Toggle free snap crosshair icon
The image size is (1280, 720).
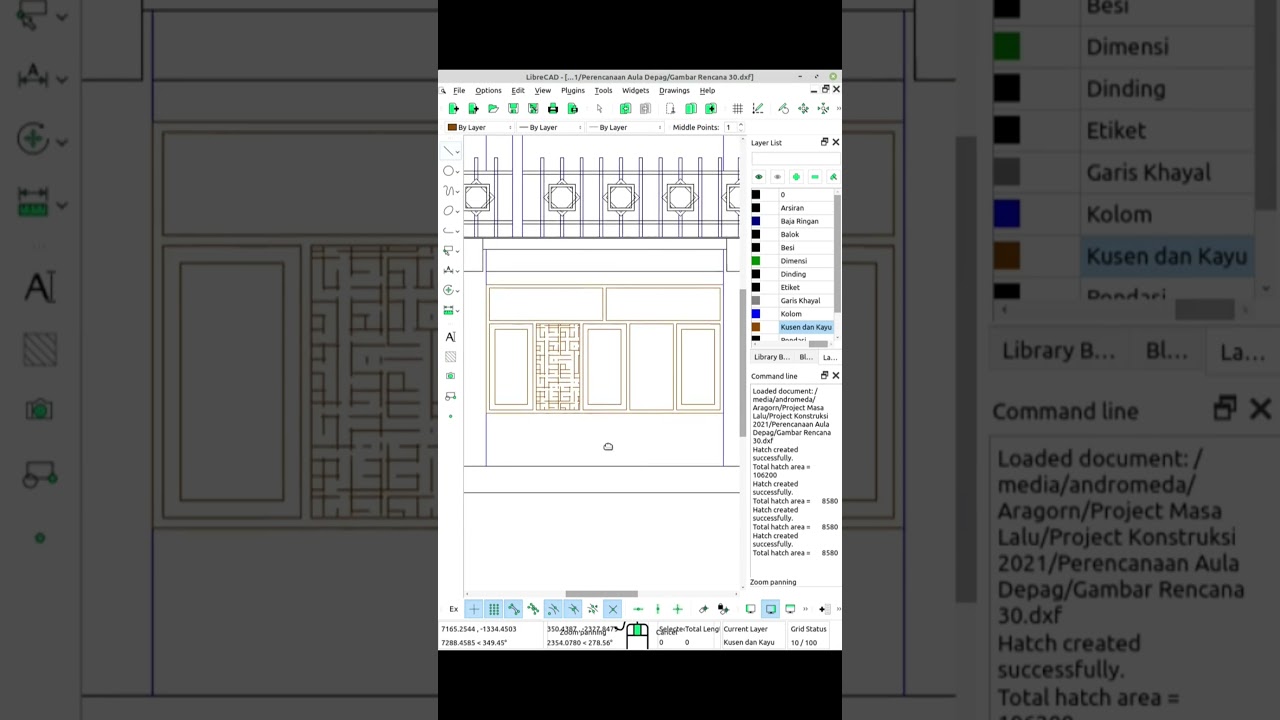click(474, 609)
